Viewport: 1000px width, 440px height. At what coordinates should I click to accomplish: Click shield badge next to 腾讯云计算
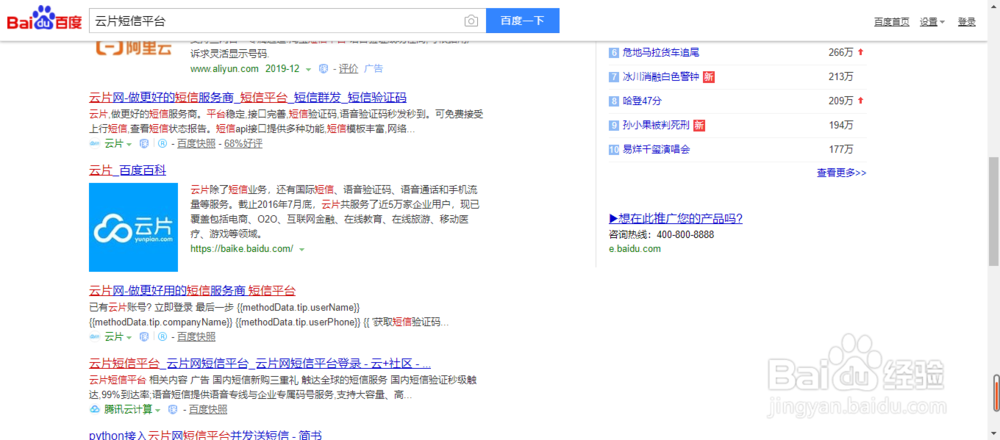[172, 409]
